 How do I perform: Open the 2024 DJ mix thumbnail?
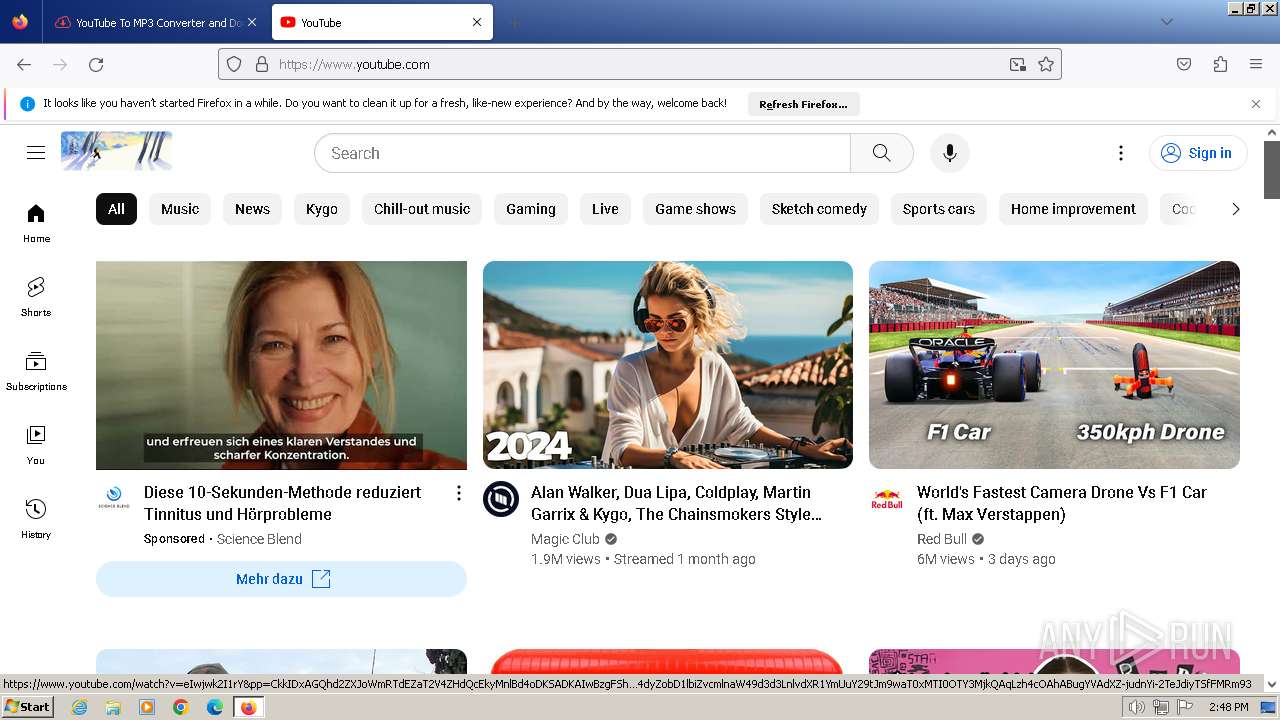(x=668, y=365)
